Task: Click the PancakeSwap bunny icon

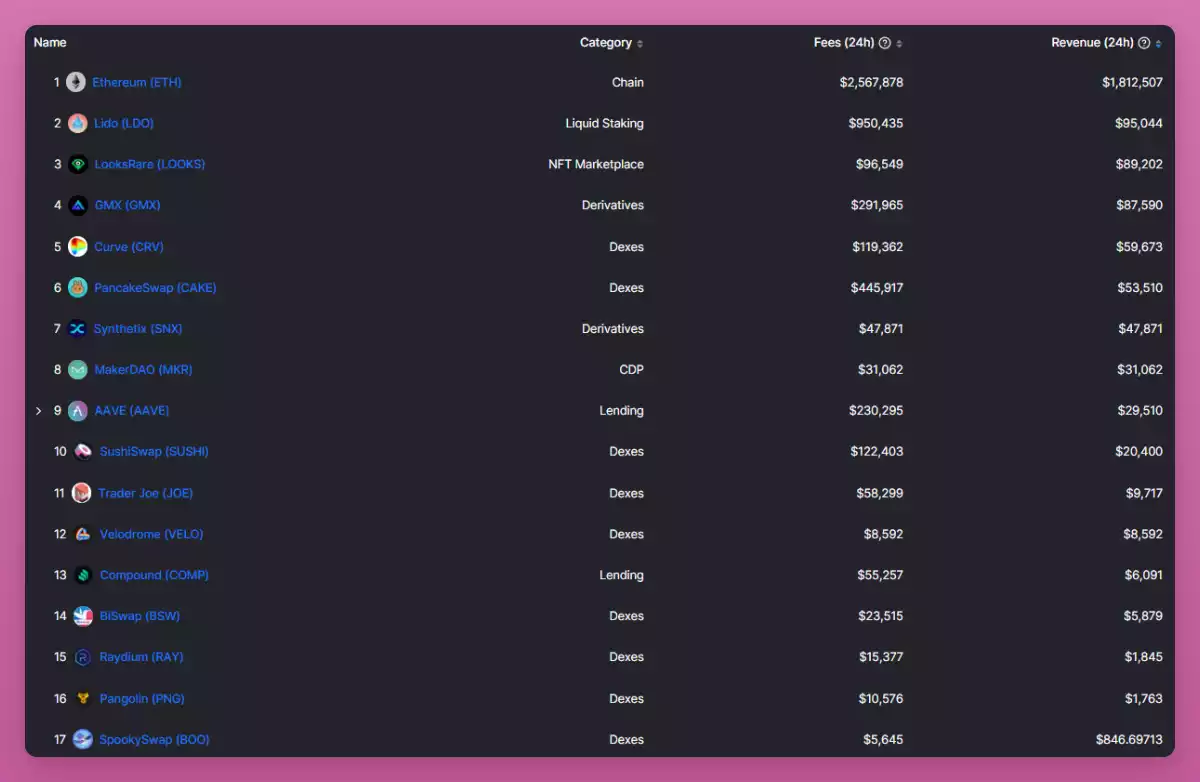Action: click(x=78, y=288)
